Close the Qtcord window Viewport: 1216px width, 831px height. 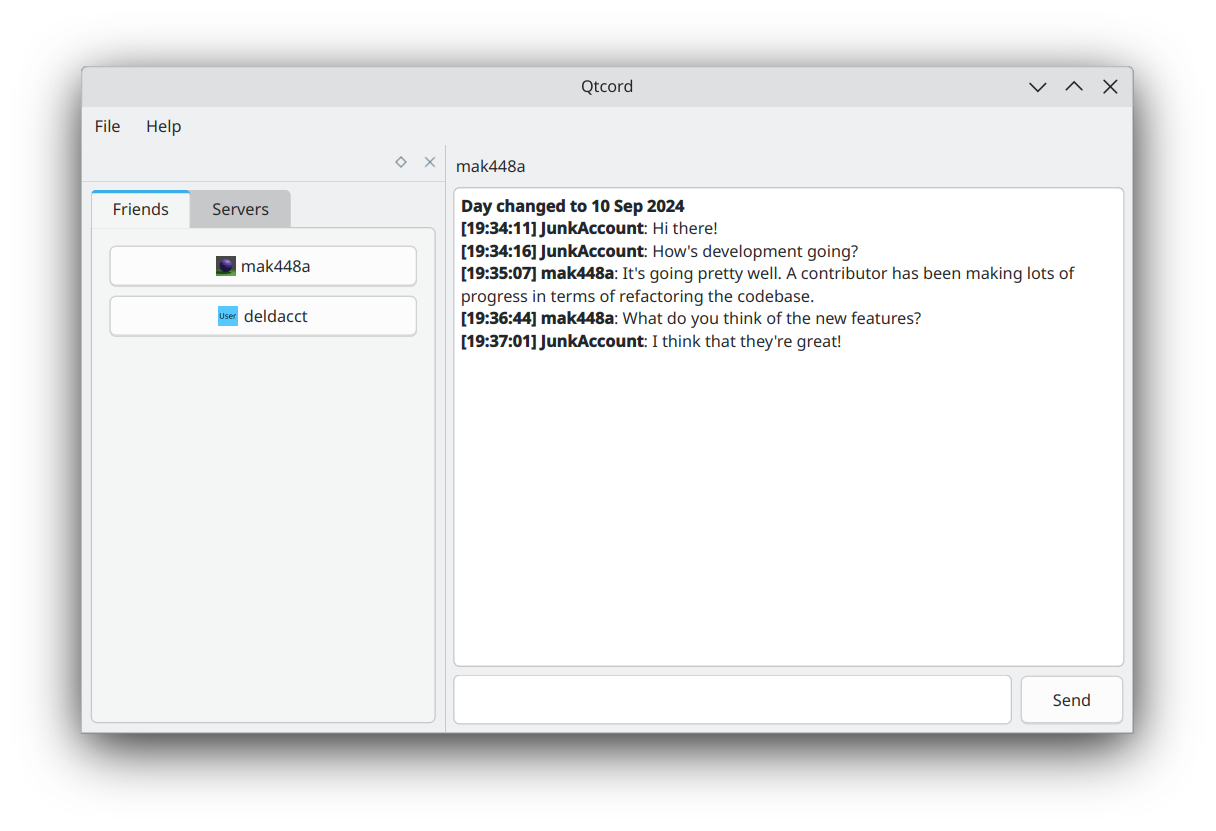1110,87
